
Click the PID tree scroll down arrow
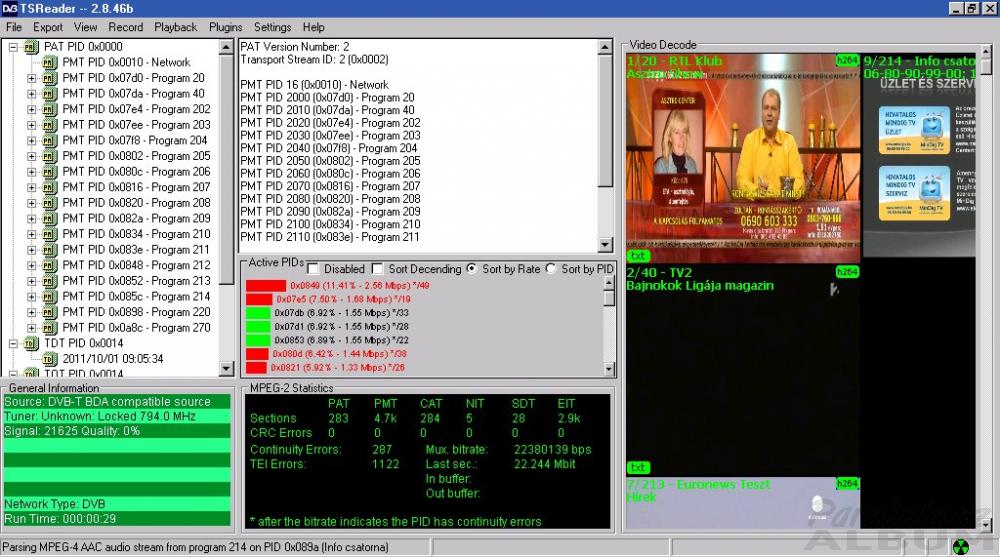tap(226, 369)
